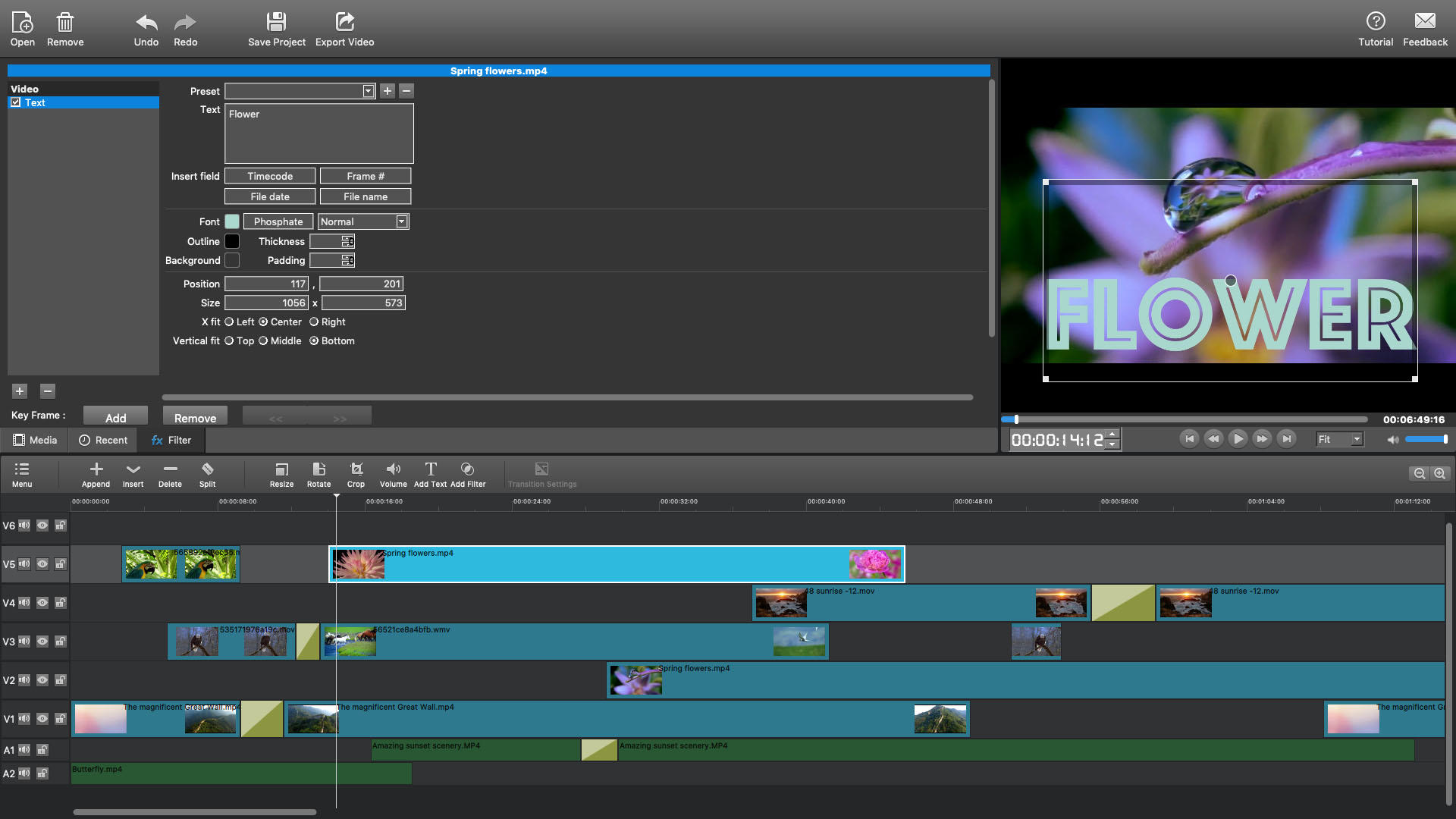Click the Add Filter tool in toolbar

[468, 474]
